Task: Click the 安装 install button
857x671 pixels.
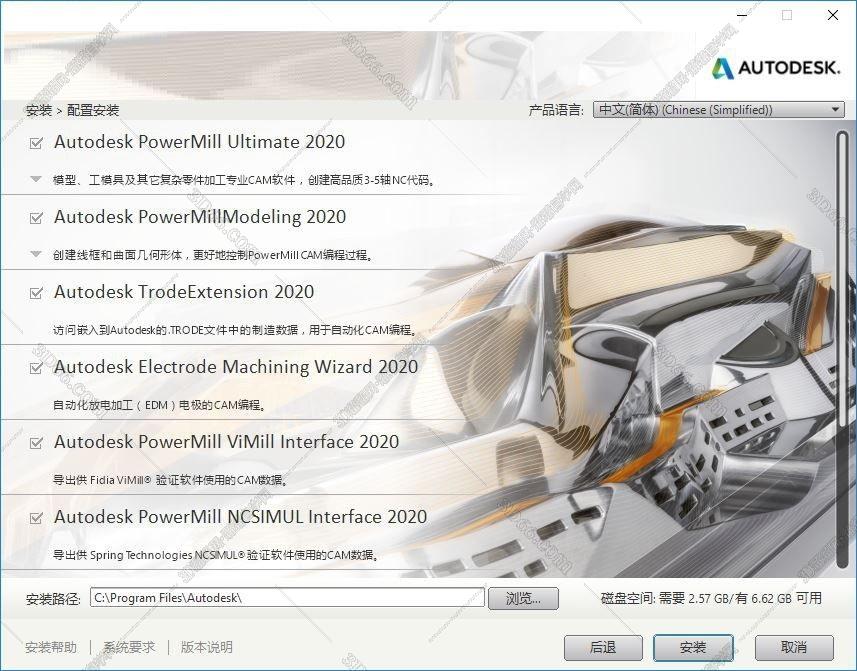Action: click(x=692, y=647)
